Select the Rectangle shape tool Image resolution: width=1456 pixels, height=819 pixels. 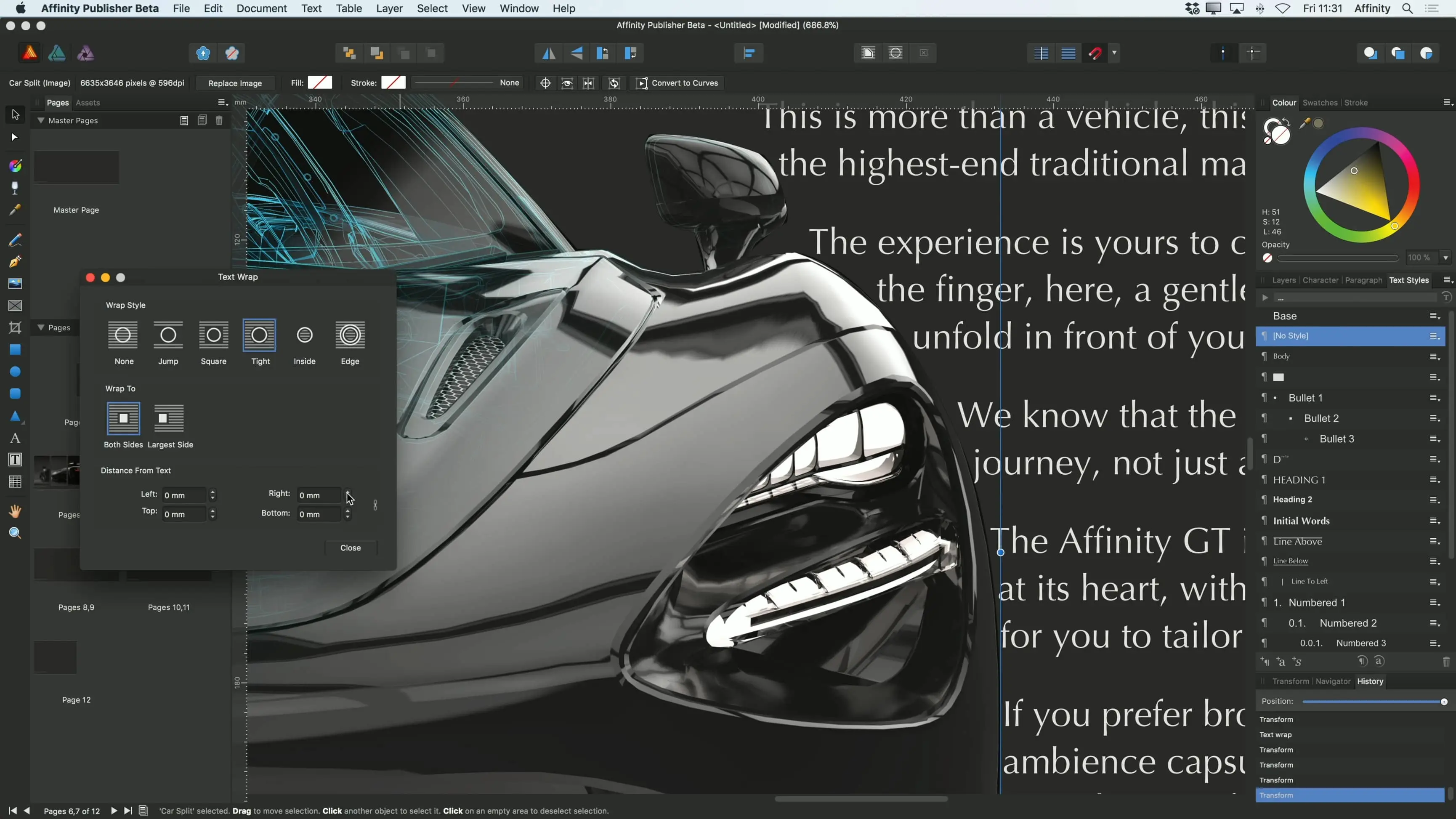point(15,350)
